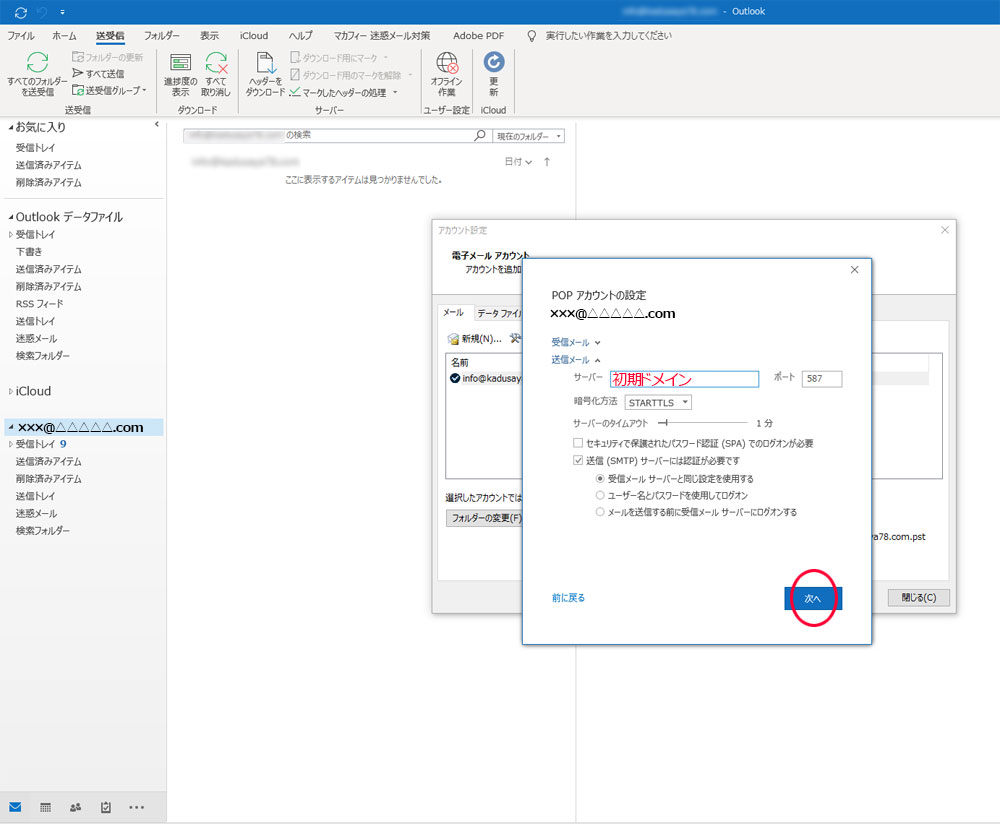Switch to ホーム ribbon tab
The width and height of the screenshot is (1000, 824).
click(x=64, y=36)
